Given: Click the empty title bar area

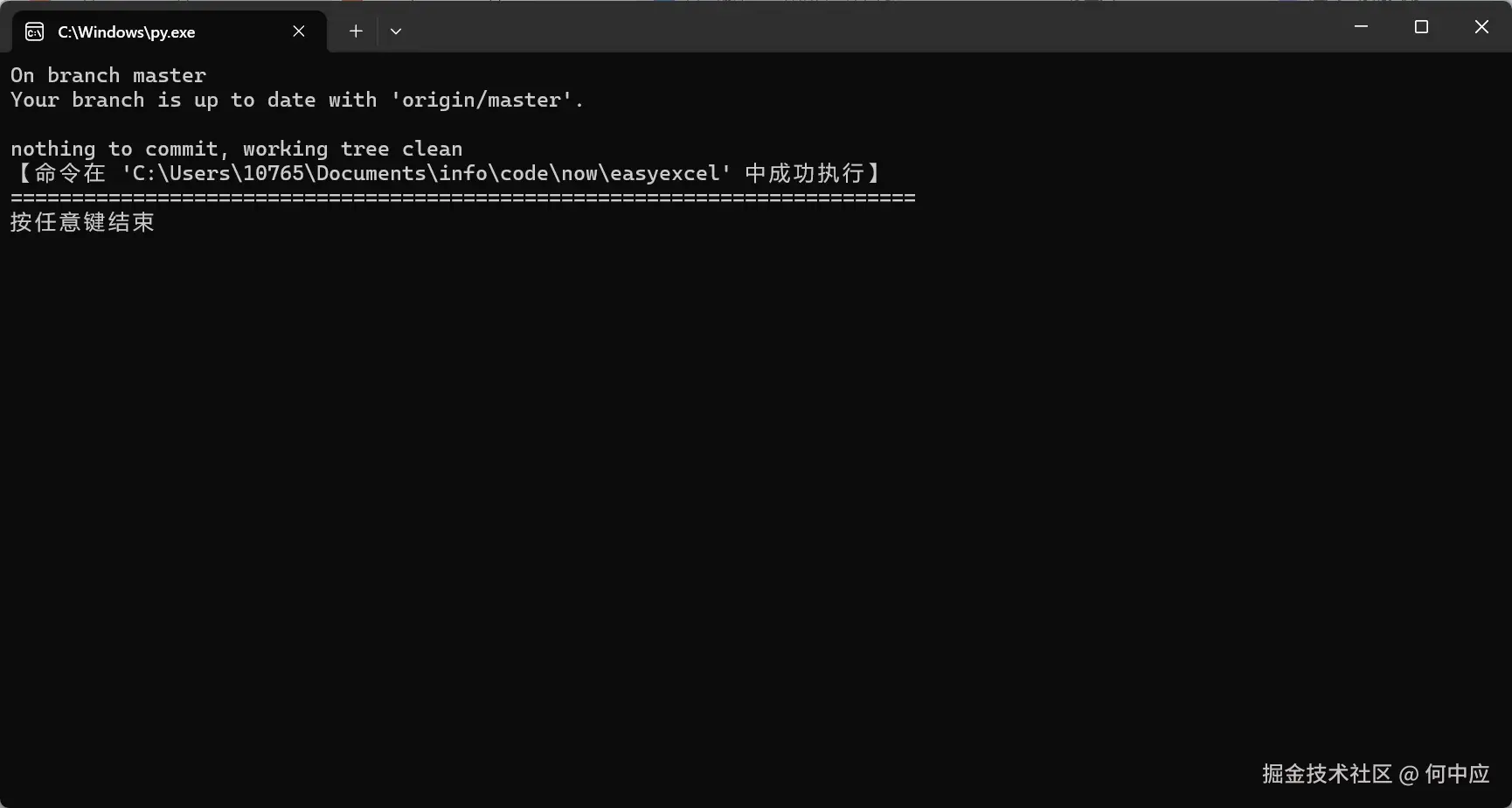Looking at the screenshot, I should pos(874,28).
